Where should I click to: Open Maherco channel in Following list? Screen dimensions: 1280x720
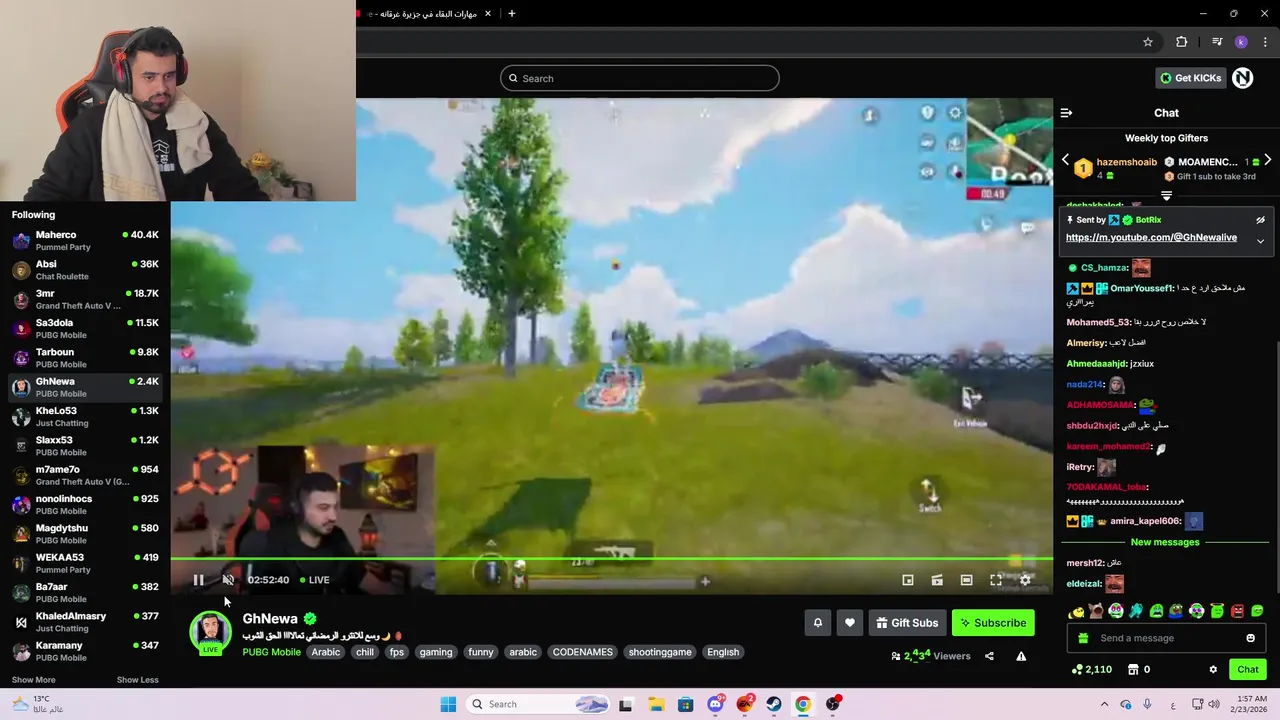[x=85, y=241]
